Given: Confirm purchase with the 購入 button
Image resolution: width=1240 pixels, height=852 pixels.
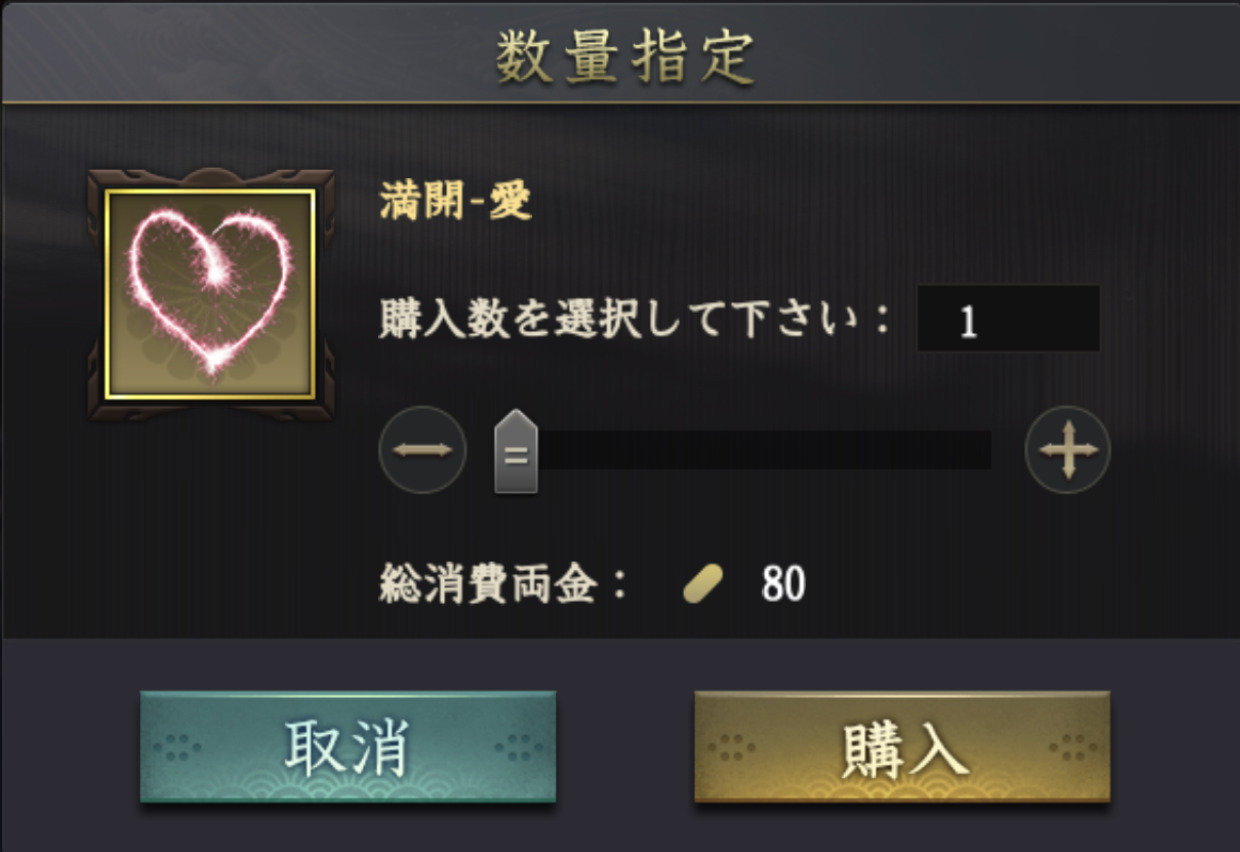Looking at the screenshot, I should coord(902,747).
